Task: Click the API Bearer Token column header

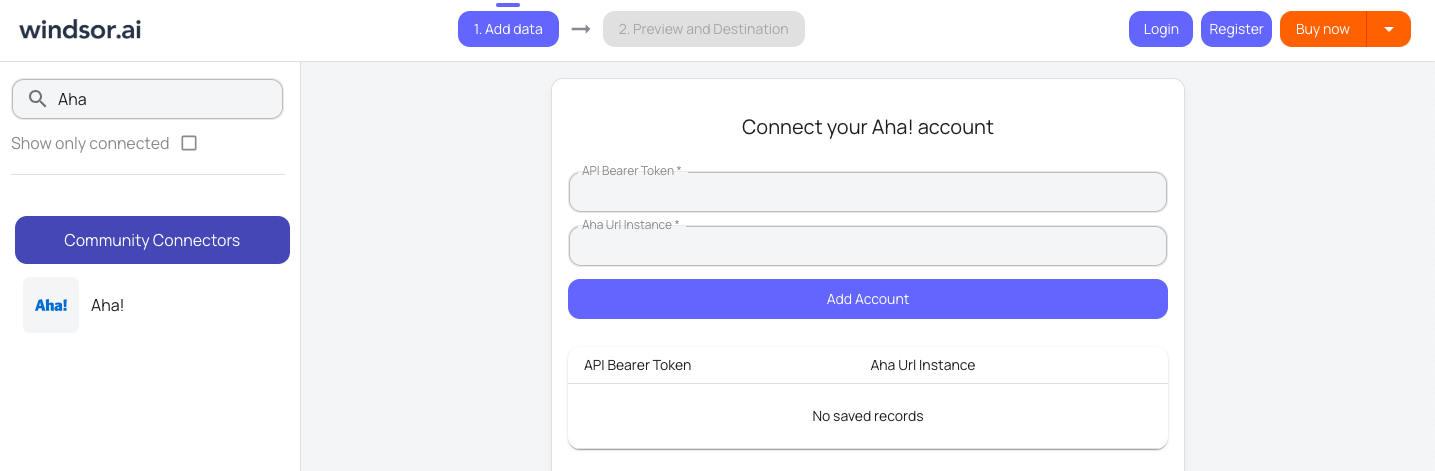Action: coord(637,365)
